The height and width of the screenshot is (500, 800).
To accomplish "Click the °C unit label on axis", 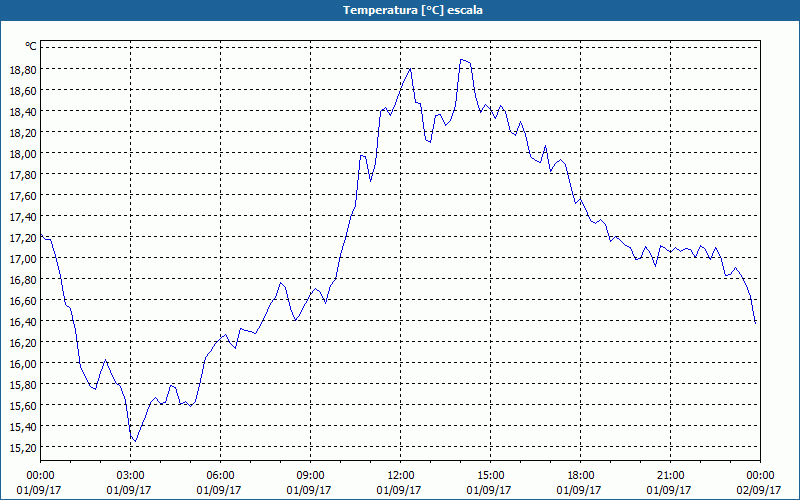I will click(31, 47).
